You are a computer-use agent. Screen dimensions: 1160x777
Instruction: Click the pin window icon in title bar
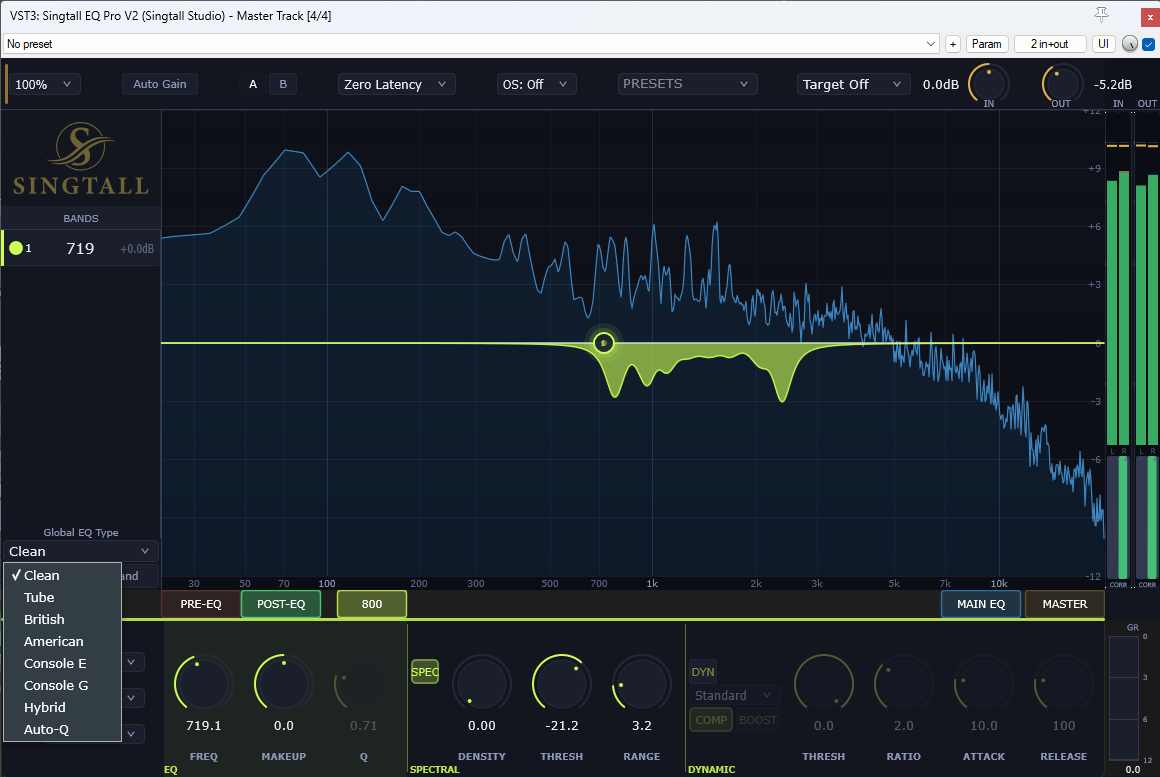click(x=1101, y=15)
